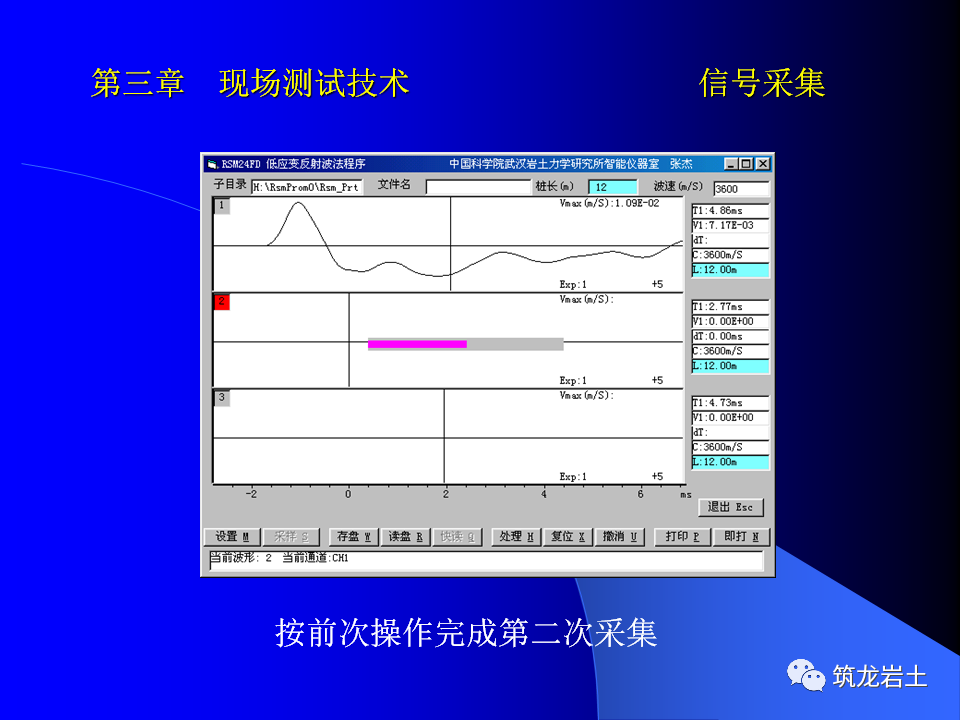Viewport: 960px width, 720px height.
Task: Click the magenta progress bar in channel 2
Action: click(417, 344)
